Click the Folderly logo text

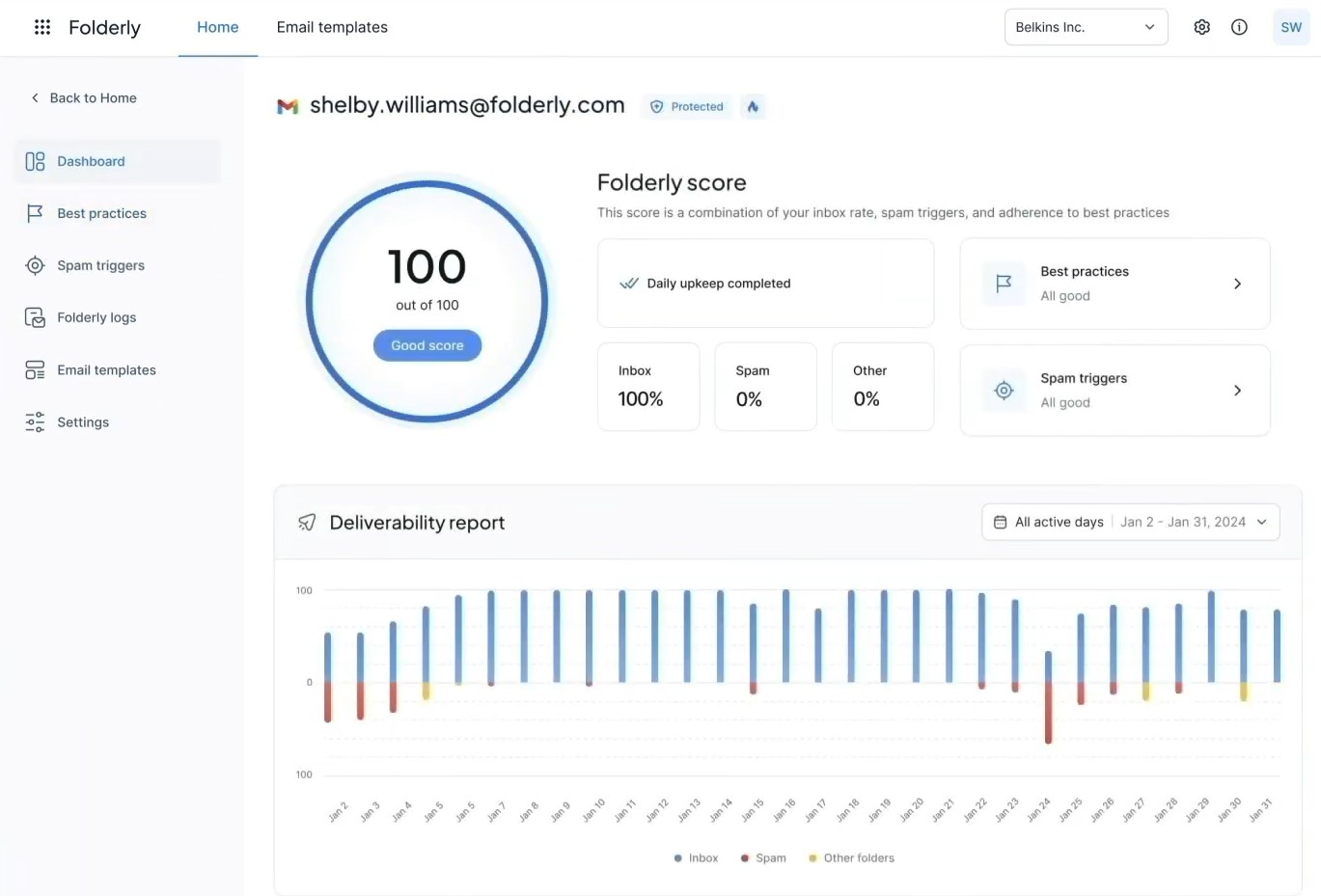tap(104, 27)
